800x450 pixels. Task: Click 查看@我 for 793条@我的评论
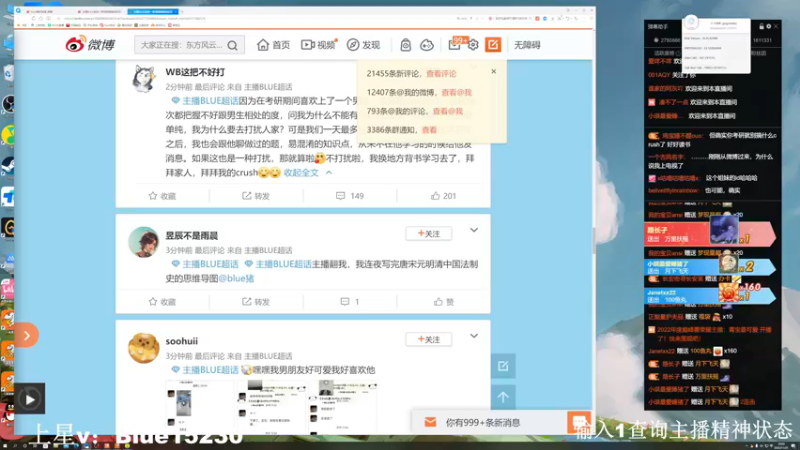pyautogui.click(x=447, y=111)
